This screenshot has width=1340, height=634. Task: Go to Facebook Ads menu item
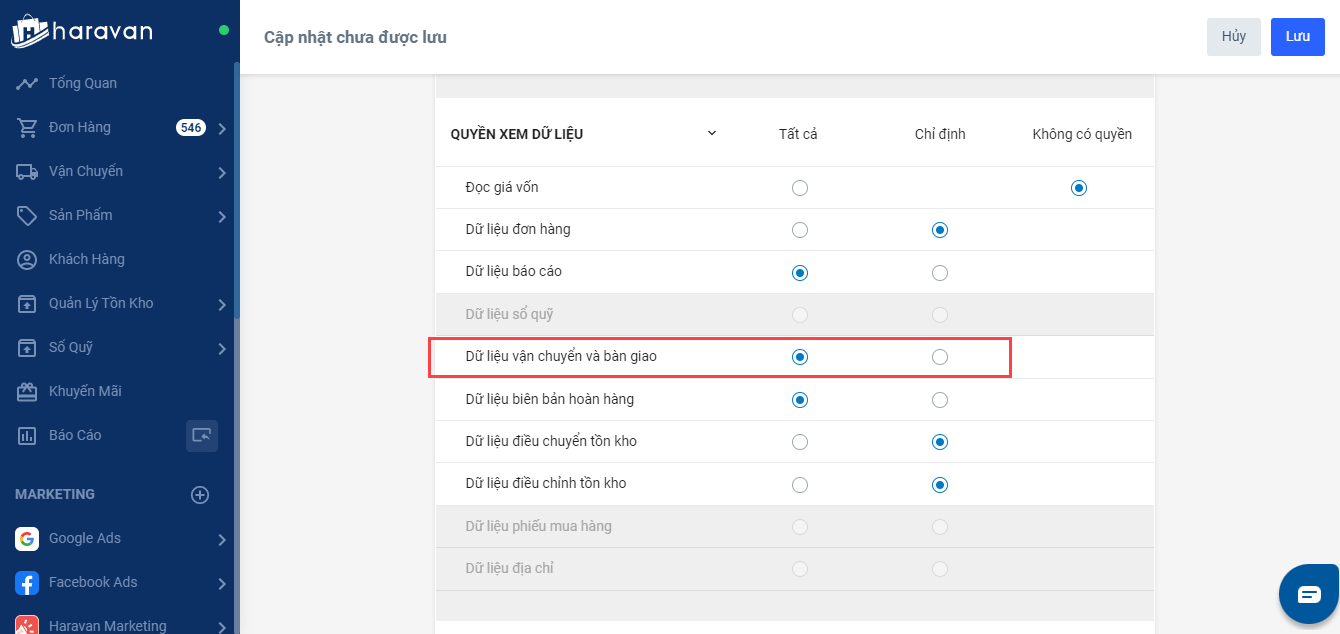[x=93, y=582]
